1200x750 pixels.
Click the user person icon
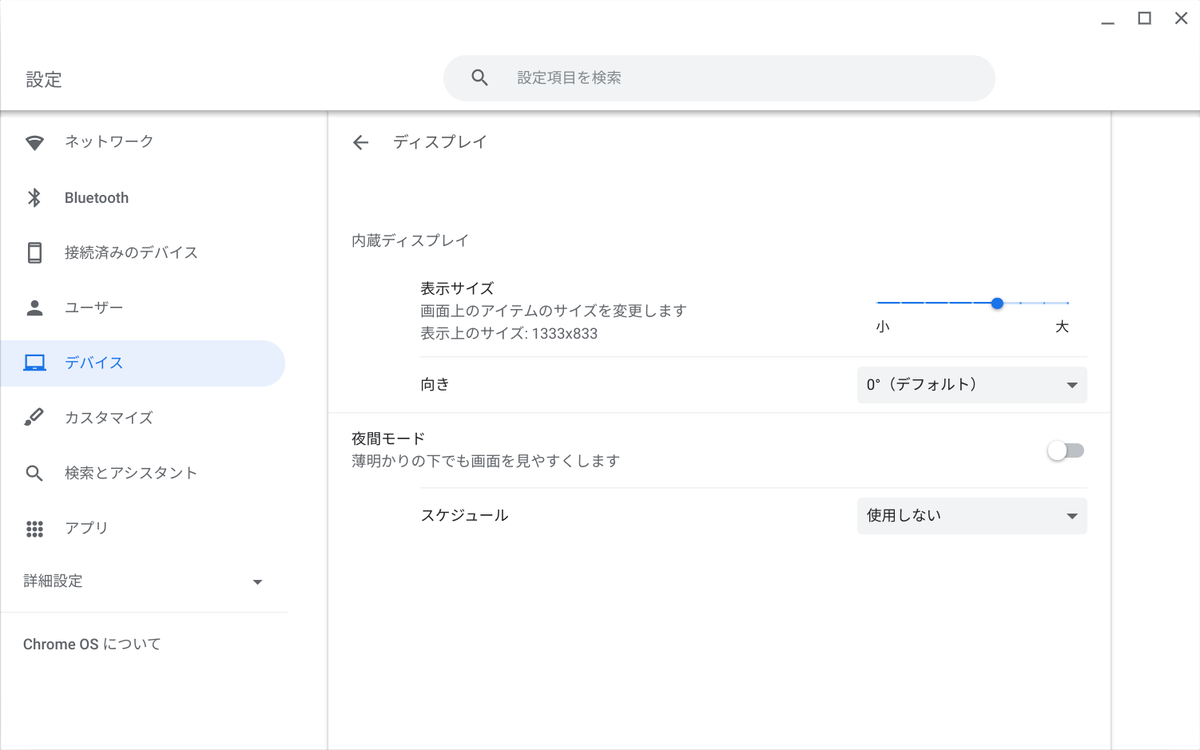(x=35, y=308)
